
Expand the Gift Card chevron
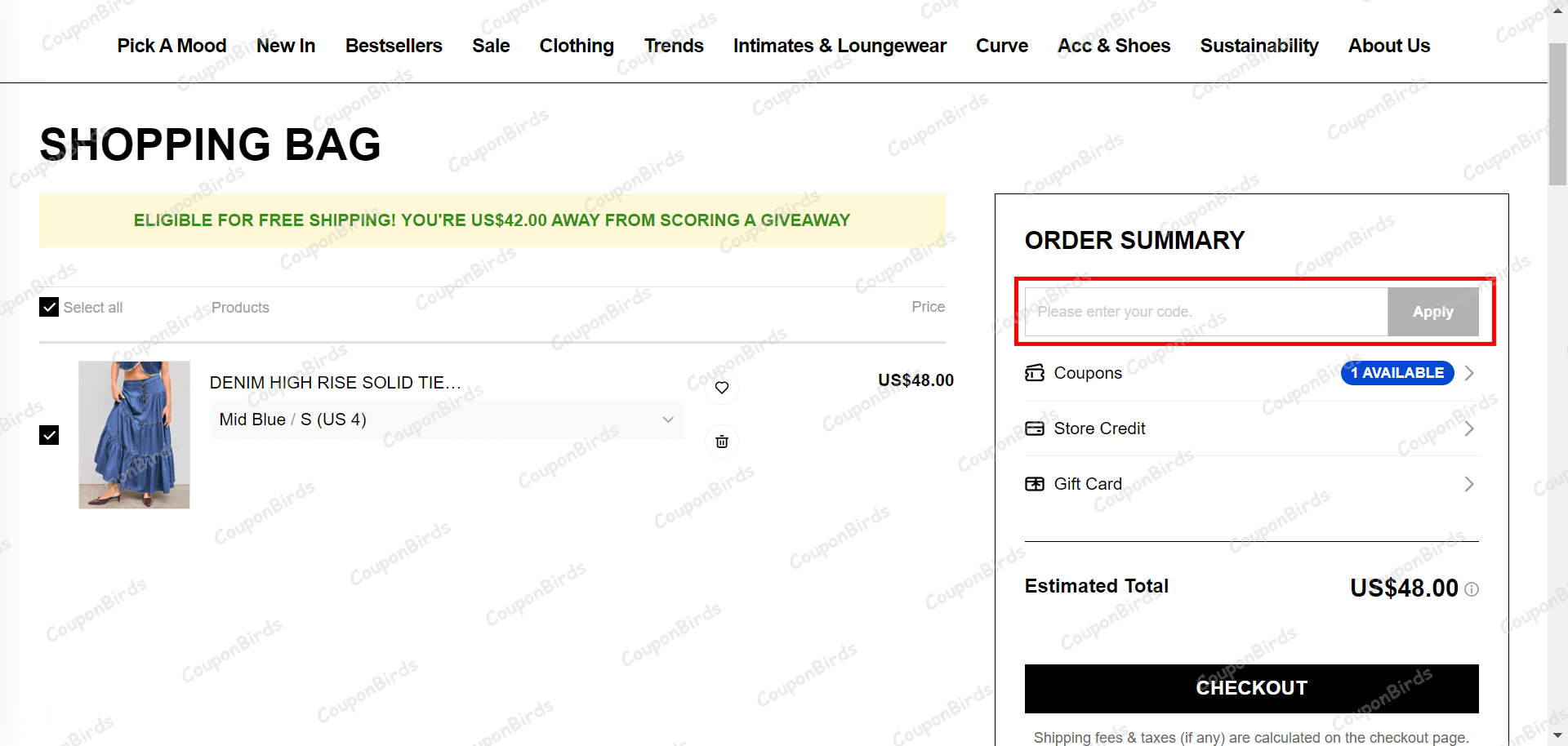point(1469,484)
